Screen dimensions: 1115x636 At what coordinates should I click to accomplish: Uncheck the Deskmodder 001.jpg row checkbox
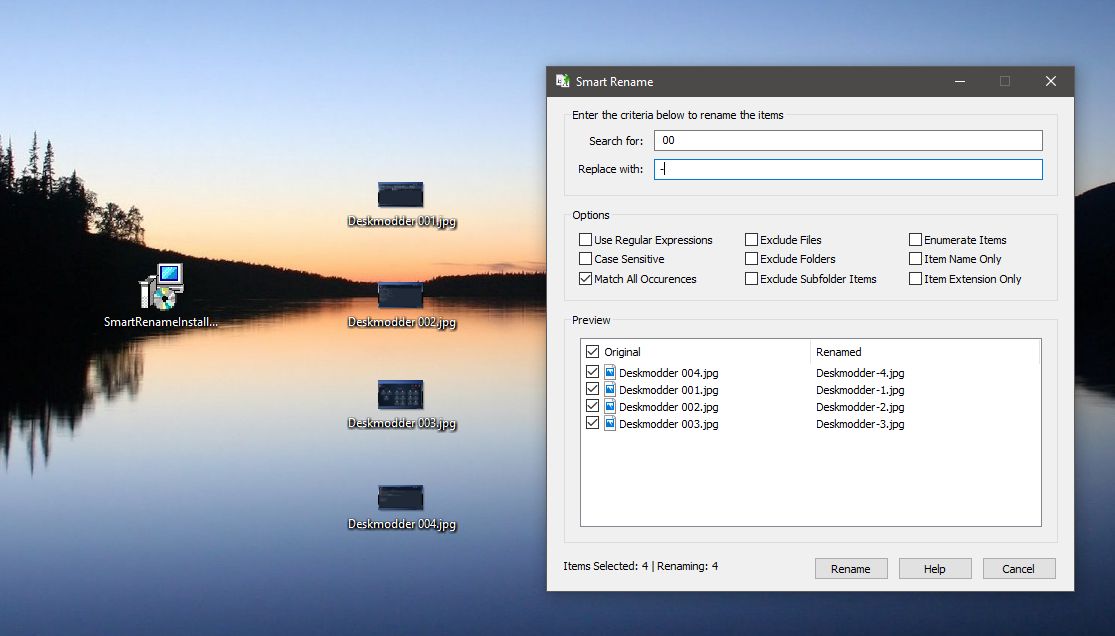[x=592, y=389]
